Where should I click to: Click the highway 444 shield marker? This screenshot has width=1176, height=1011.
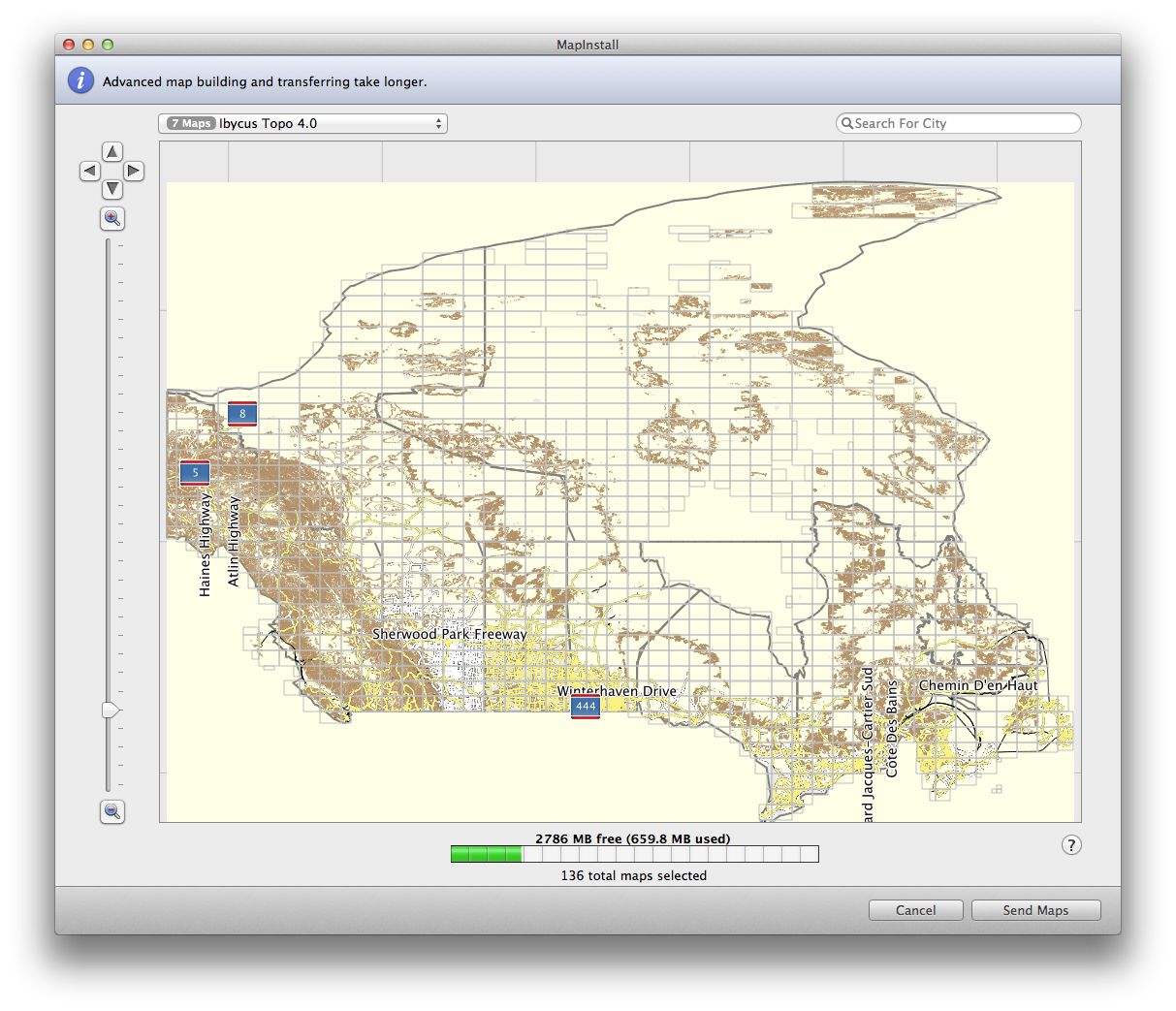(x=586, y=707)
